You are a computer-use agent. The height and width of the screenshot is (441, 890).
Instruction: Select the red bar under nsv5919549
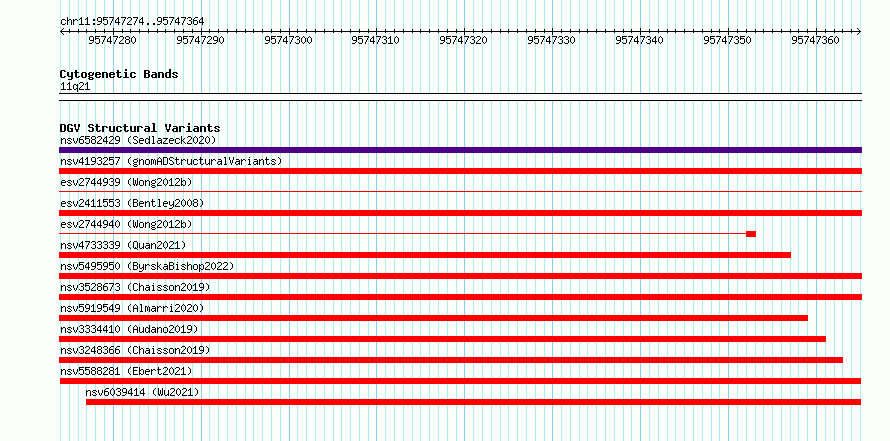tap(434, 318)
